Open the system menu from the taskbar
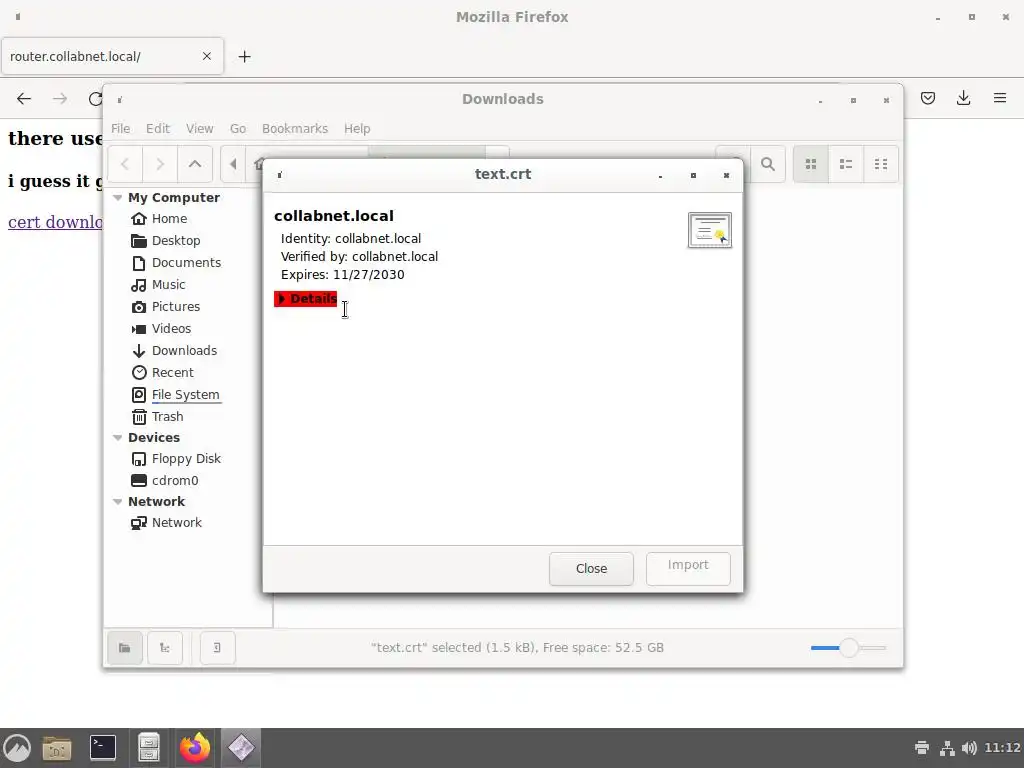The width and height of the screenshot is (1024, 768). [18, 748]
